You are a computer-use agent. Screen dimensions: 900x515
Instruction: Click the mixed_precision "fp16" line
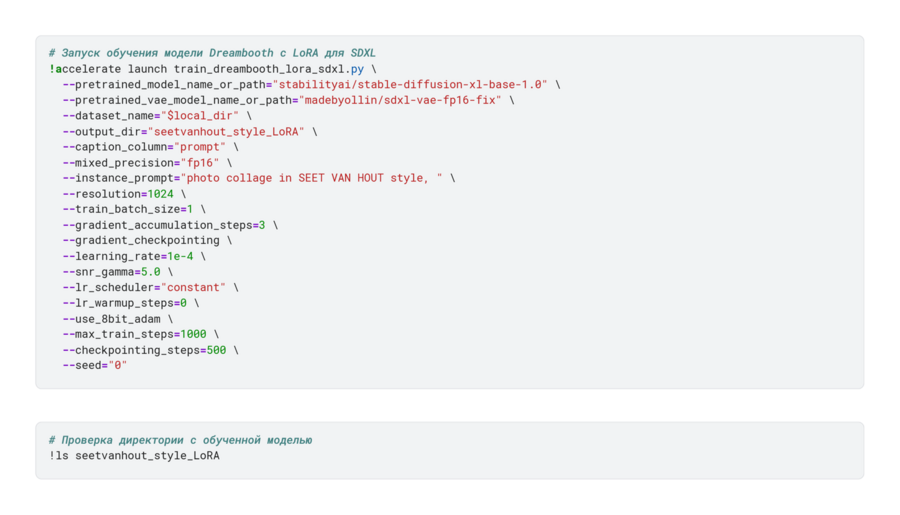click(x=146, y=162)
